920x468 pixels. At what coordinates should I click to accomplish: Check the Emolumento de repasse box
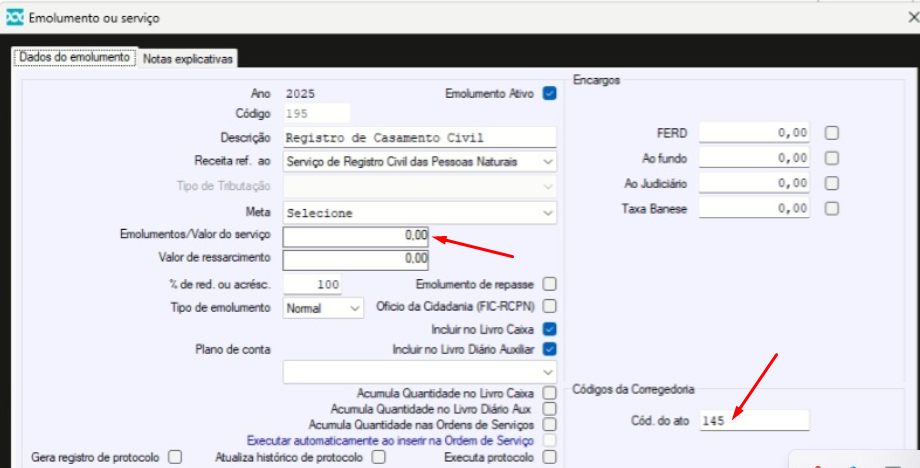pyautogui.click(x=549, y=284)
